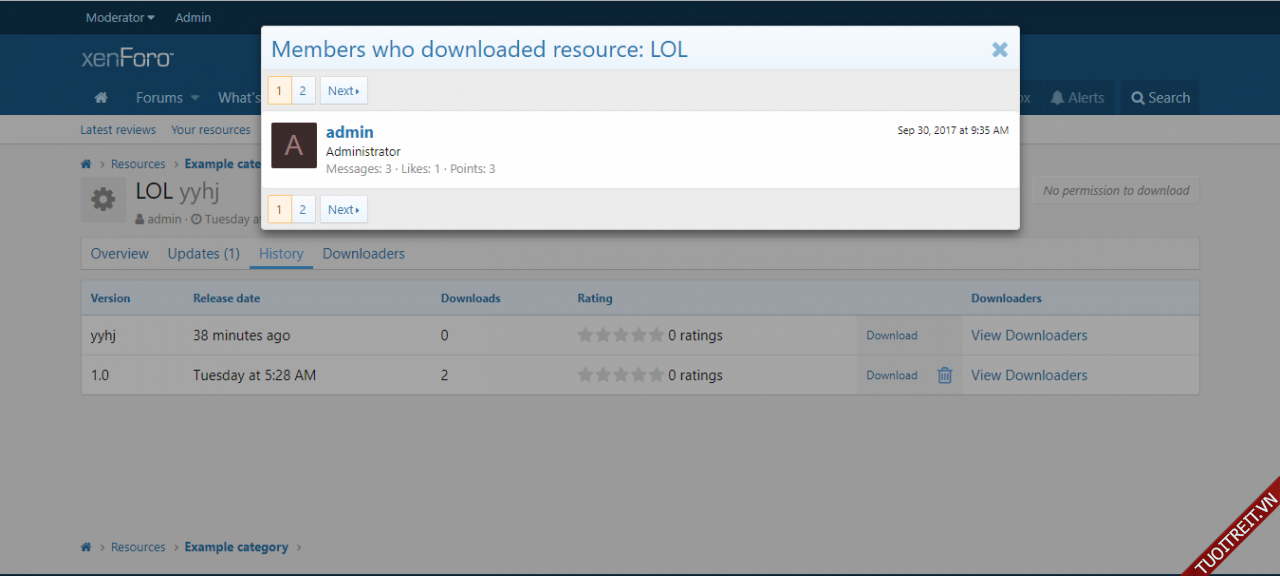Click the top Next pagination button

coord(343,91)
